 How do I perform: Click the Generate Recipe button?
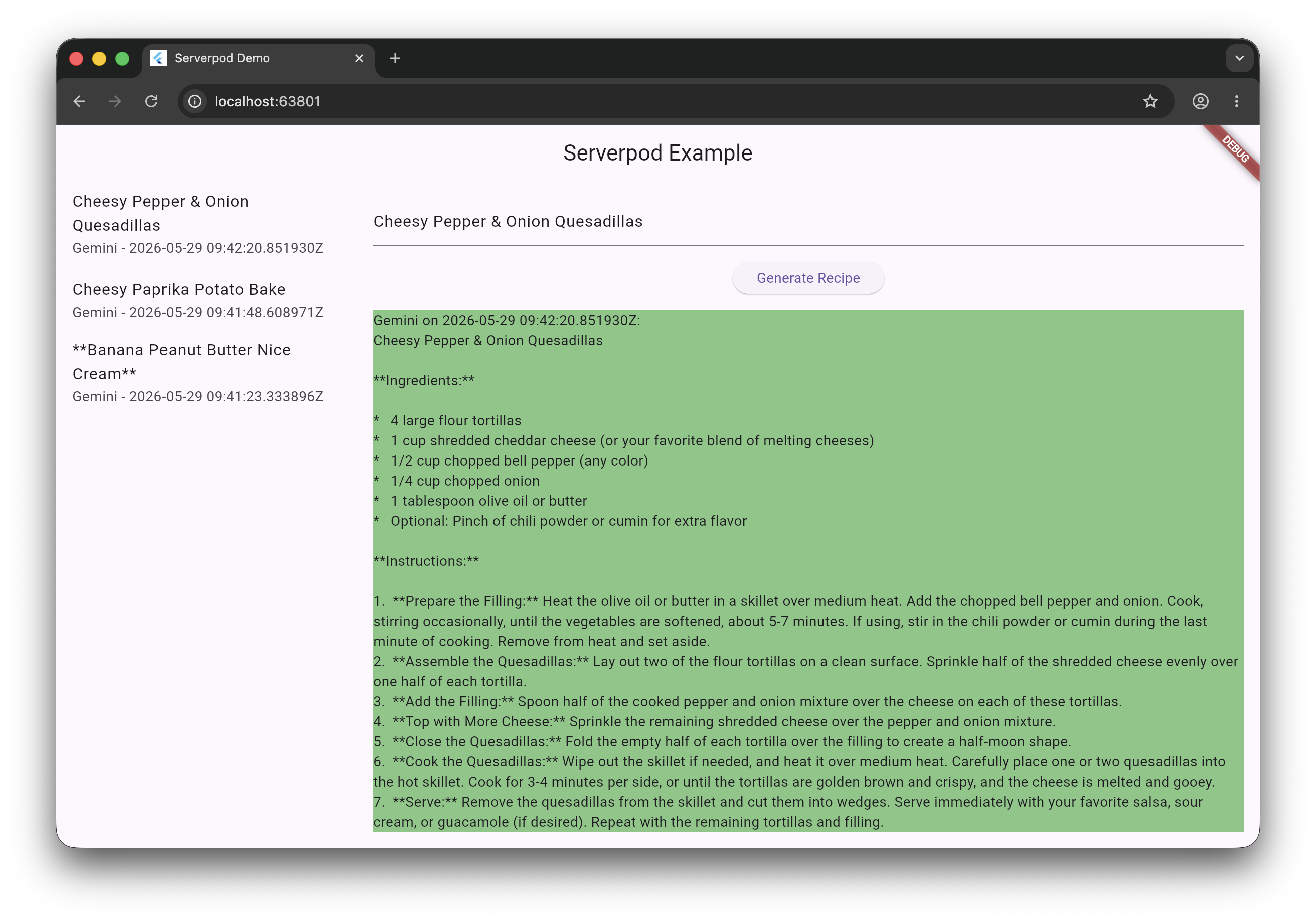click(x=807, y=278)
